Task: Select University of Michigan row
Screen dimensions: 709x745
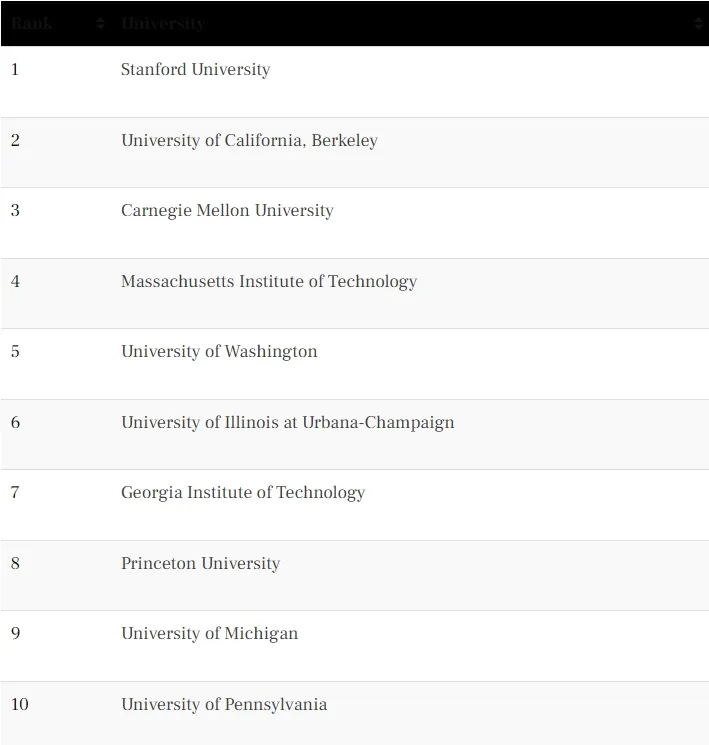Action: (x=354, y=646)
